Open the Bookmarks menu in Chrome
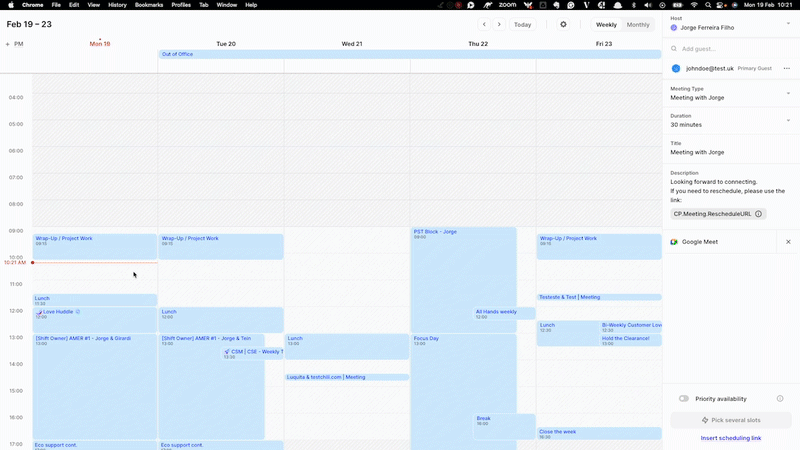800x450 pixels. (x=149, y=5)
